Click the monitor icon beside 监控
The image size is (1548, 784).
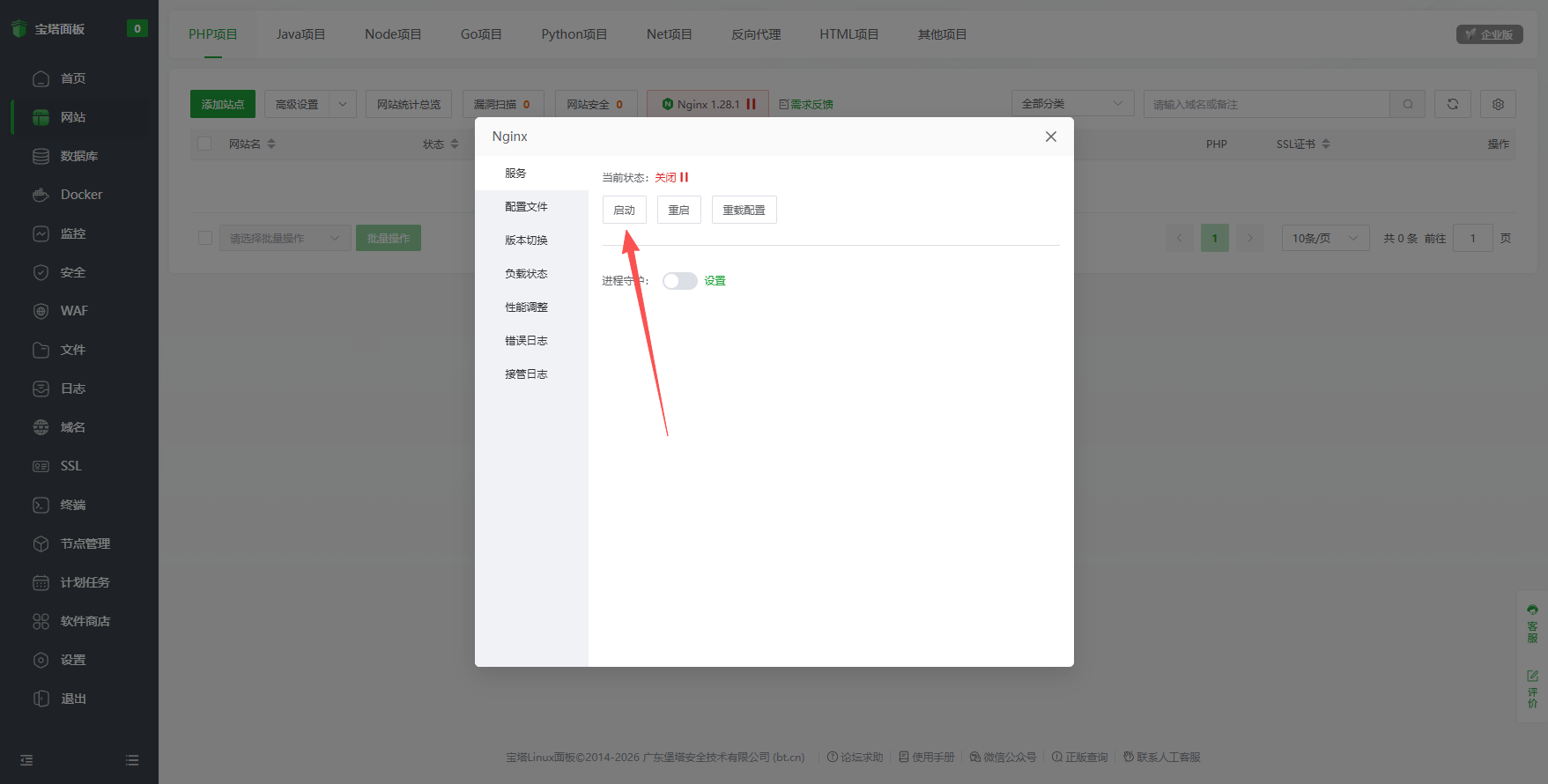pyautogui.click(x=41, y=233)
